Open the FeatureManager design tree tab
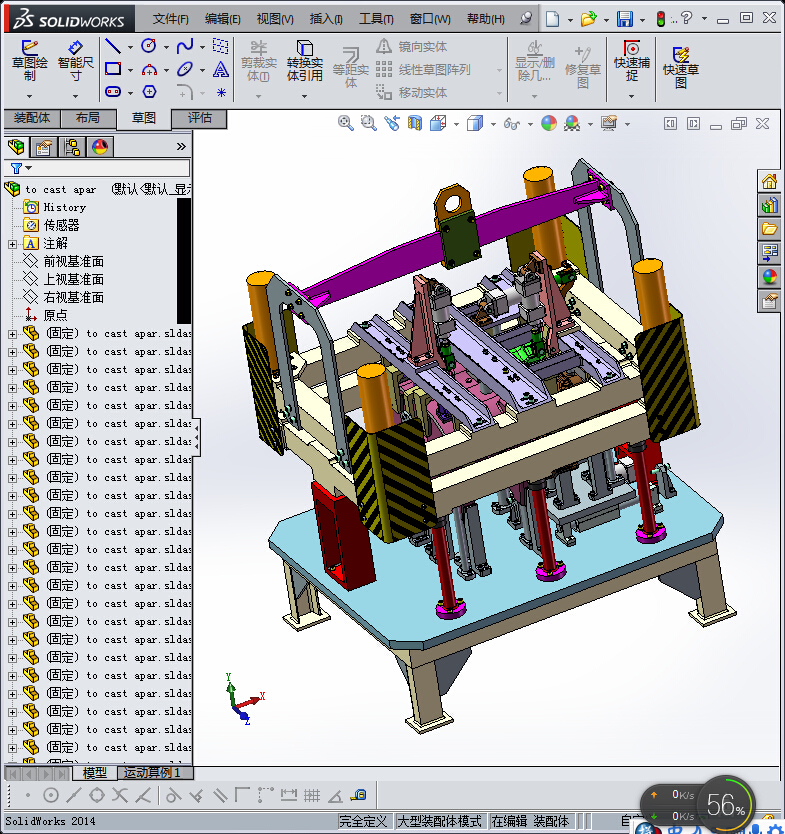Viewport: 785px width, 834px height. (16, 146)
